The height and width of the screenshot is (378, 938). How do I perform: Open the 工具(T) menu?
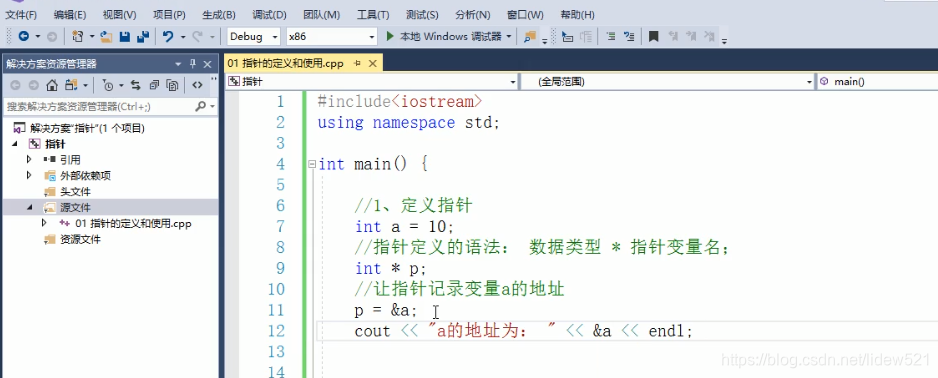[373, 14]
